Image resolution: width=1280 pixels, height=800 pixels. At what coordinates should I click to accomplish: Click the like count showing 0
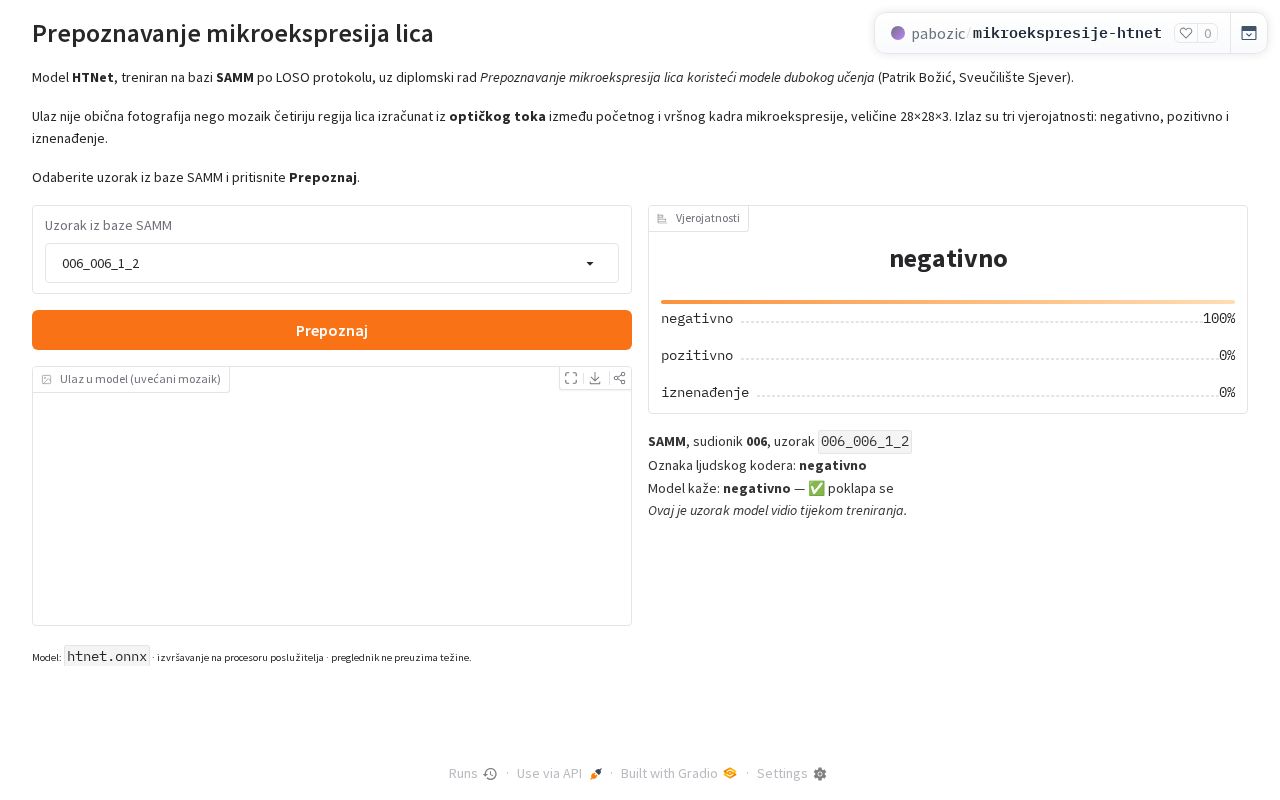(x=1208, y=33)
